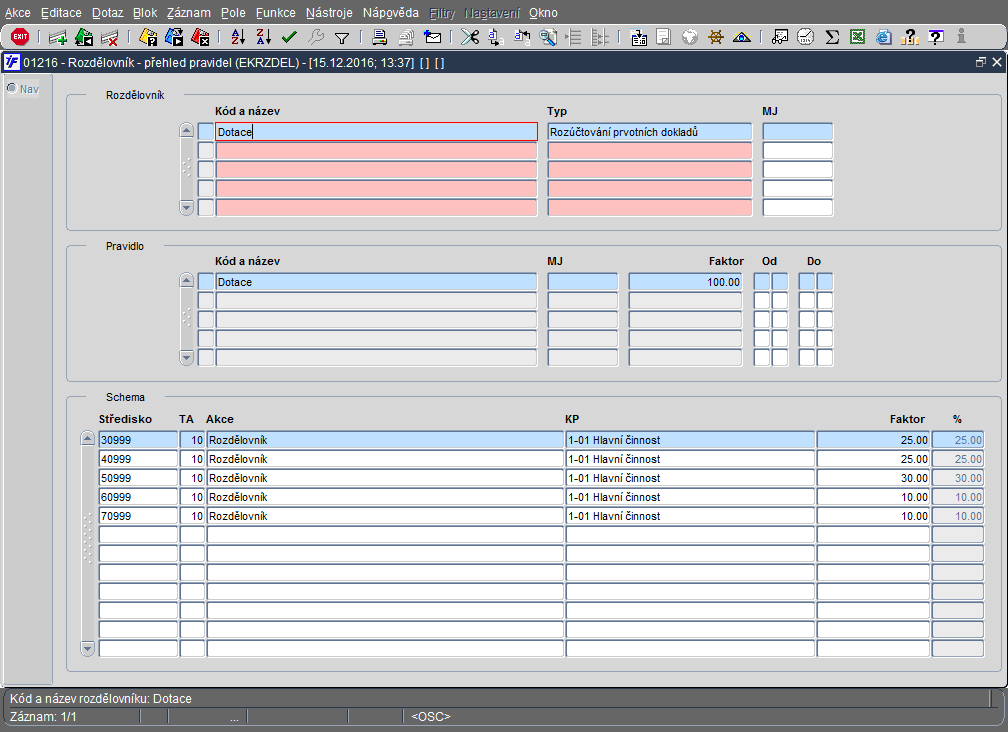Click the filter funnel icon
The image size is (1008, 732).
(x=342, y=37)
